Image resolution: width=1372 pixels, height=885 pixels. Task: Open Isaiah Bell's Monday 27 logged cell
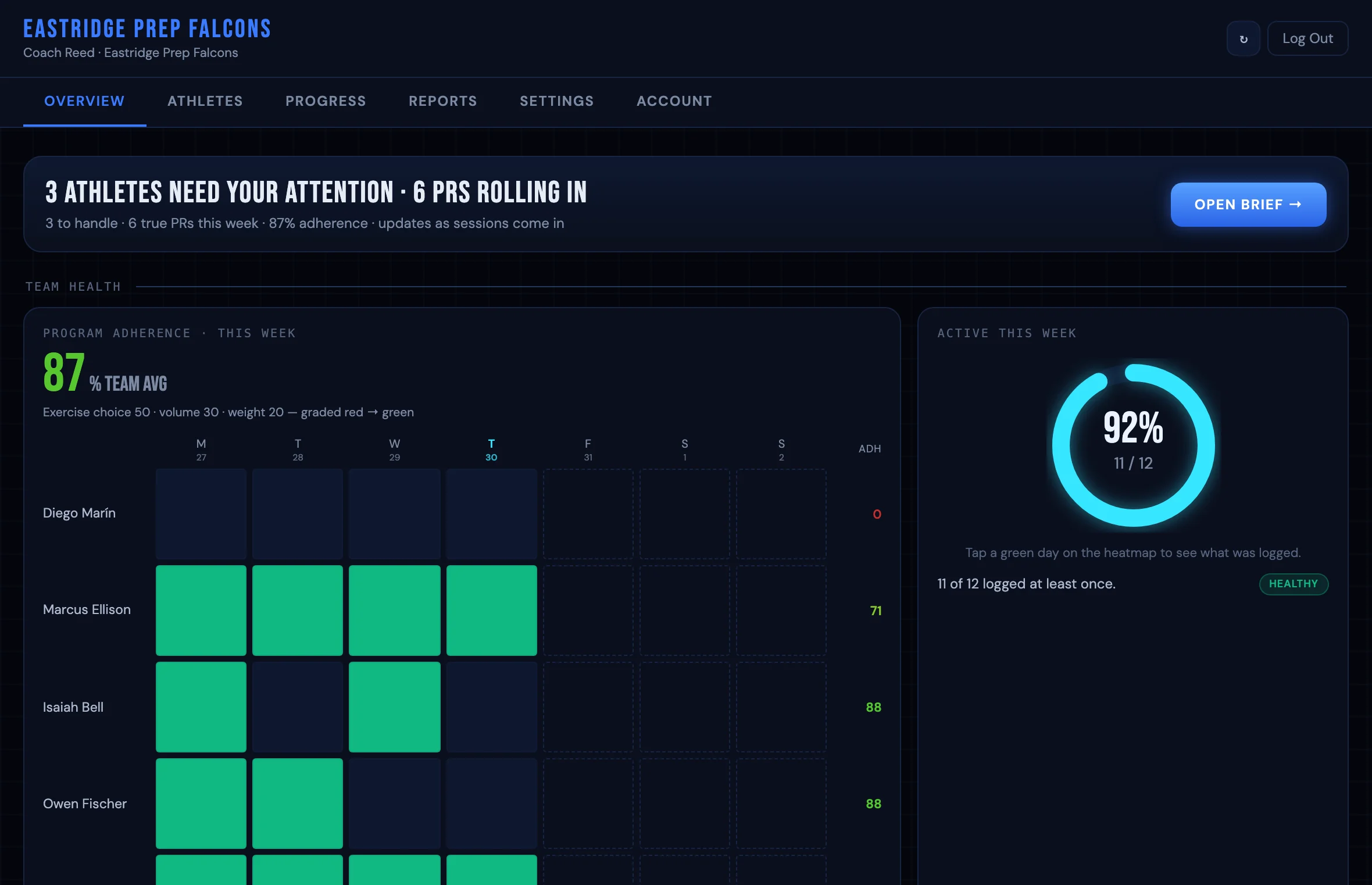click(201, 706)
